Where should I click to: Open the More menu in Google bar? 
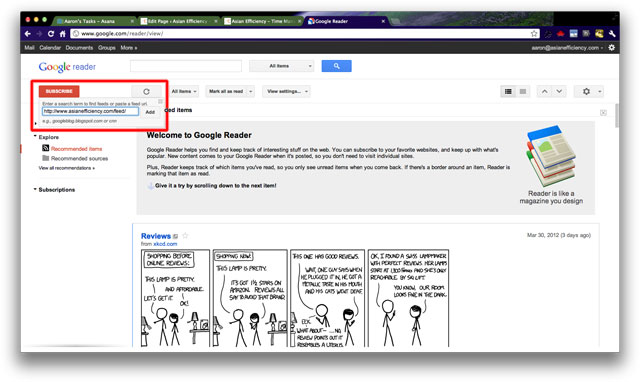tap(129, 48)
